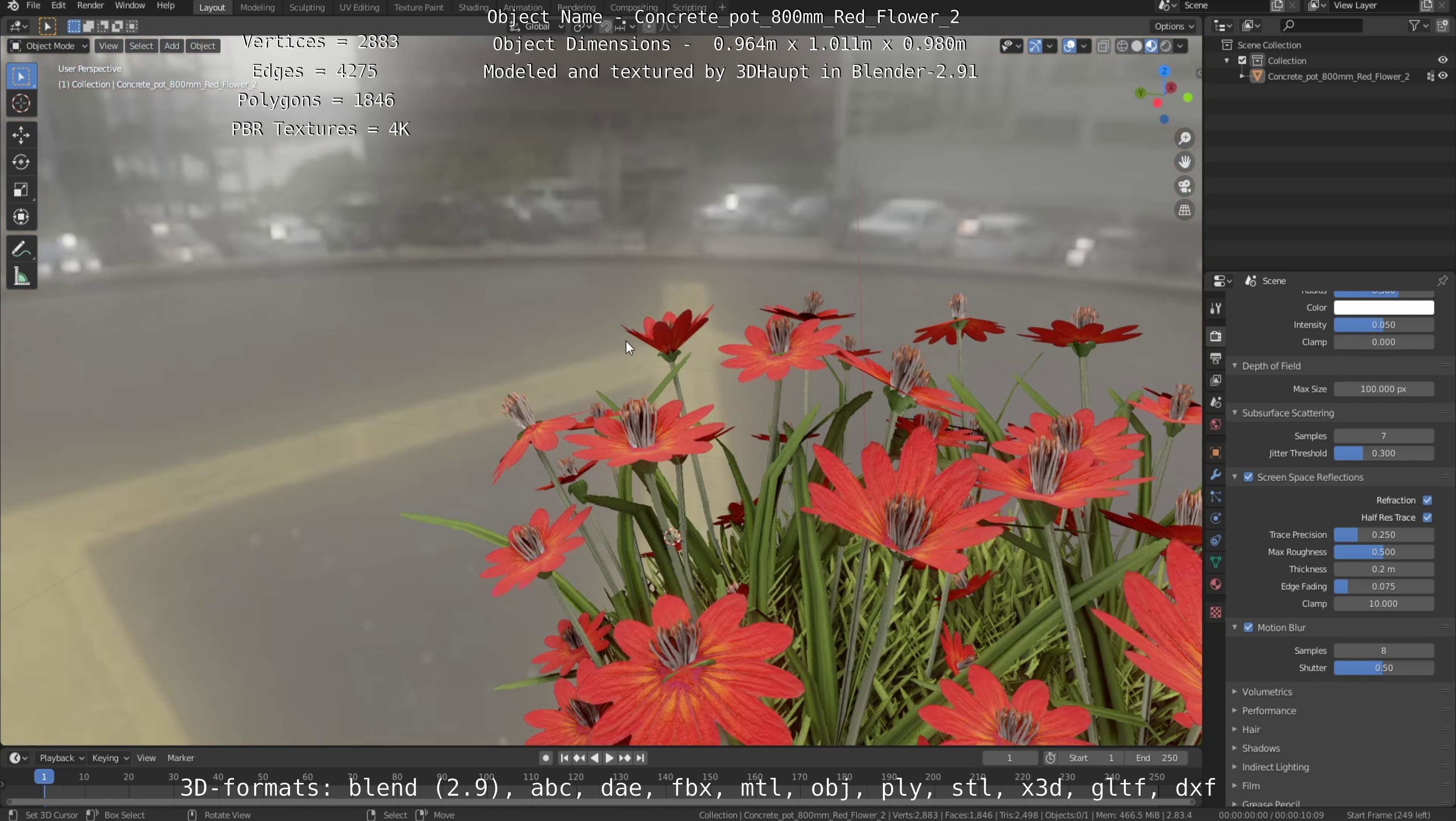Adjust the Motion Blur Shutter slider
1456x821 pixels.
point(1383,668)
